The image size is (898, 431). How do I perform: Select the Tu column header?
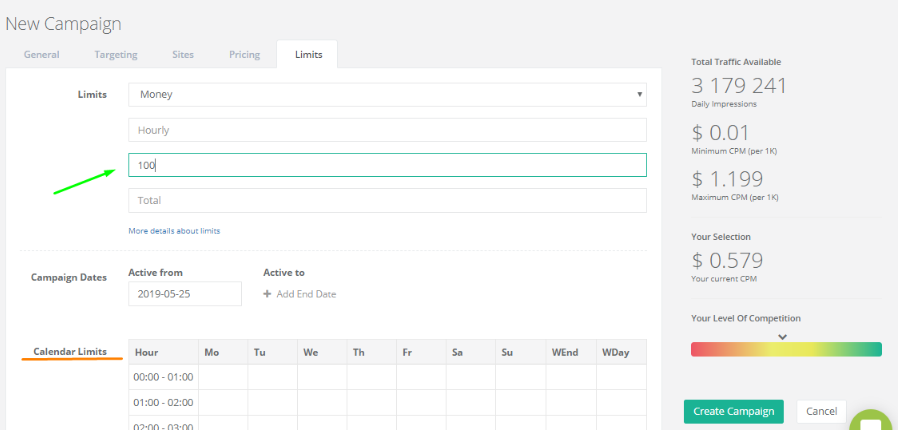(x=273, y=352)
